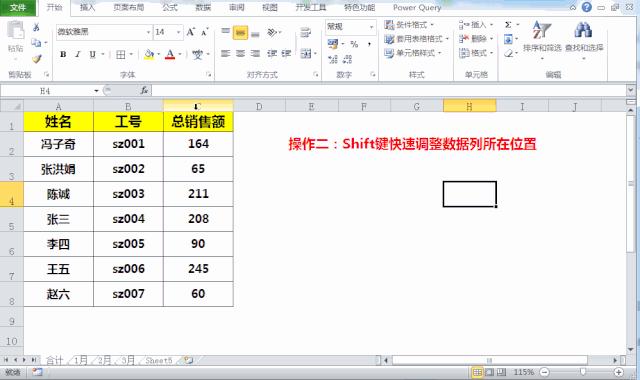Click the fx insert function icon
640x380 pixels.
[x=144, y=91]
